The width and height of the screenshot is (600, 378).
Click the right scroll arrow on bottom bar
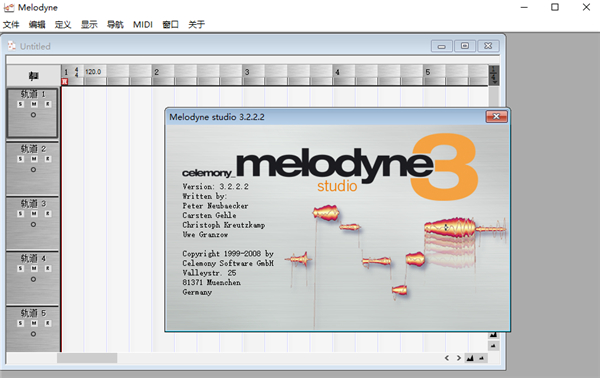tap(458, 358)
